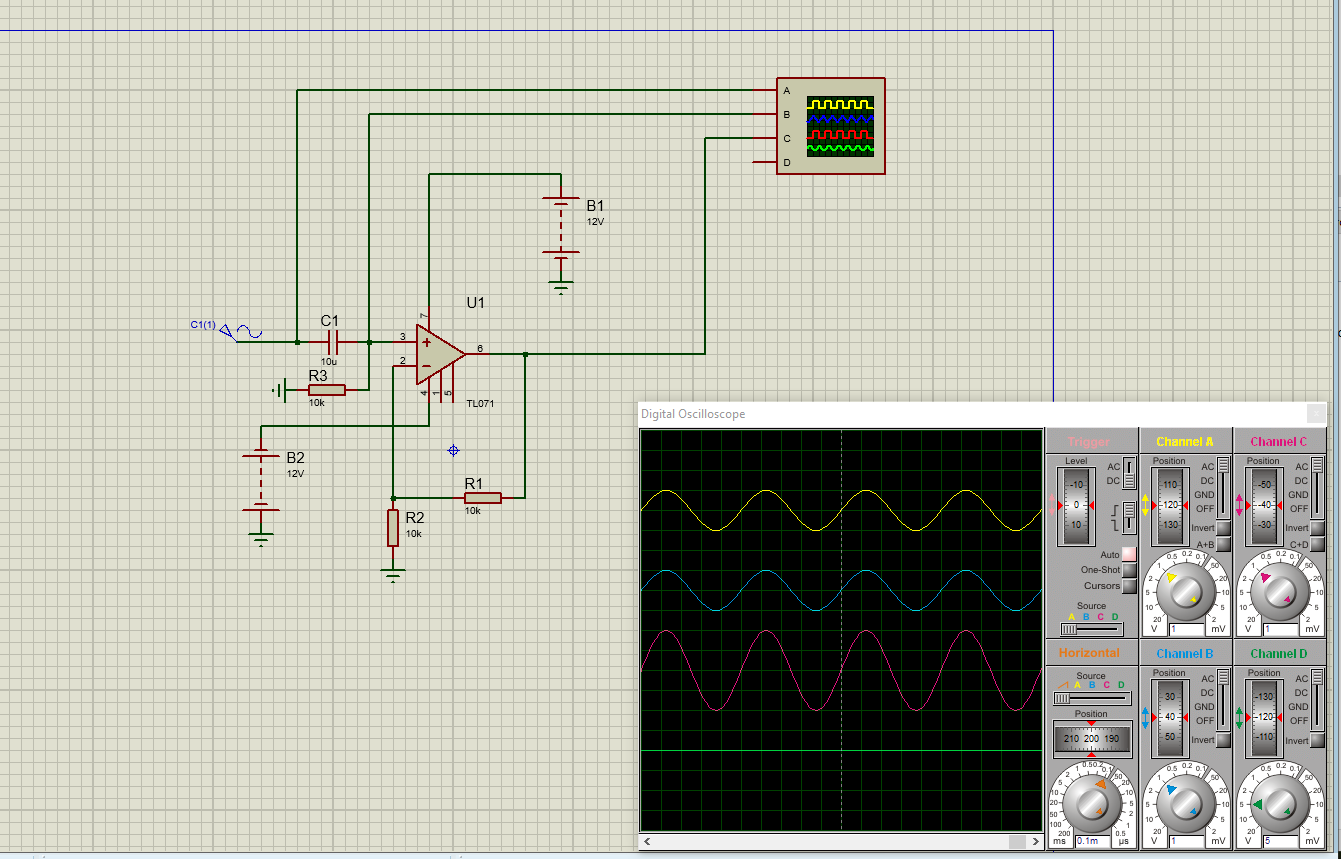
Task: Toggle the Channel A Invert button
Action: 1223,528
